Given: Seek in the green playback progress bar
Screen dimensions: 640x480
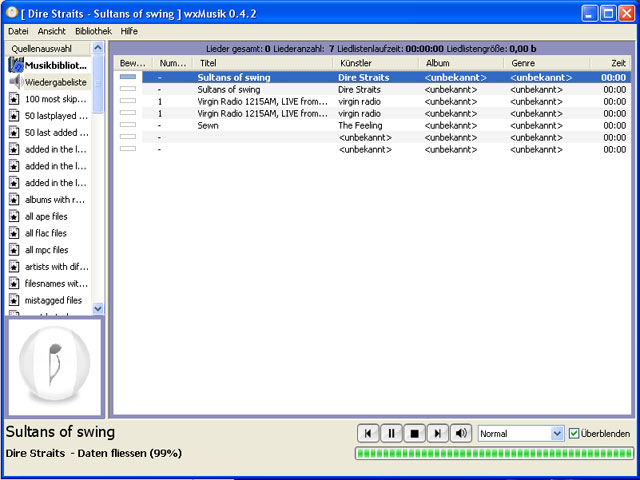Looking at the screenshot, I should (494, 453).
